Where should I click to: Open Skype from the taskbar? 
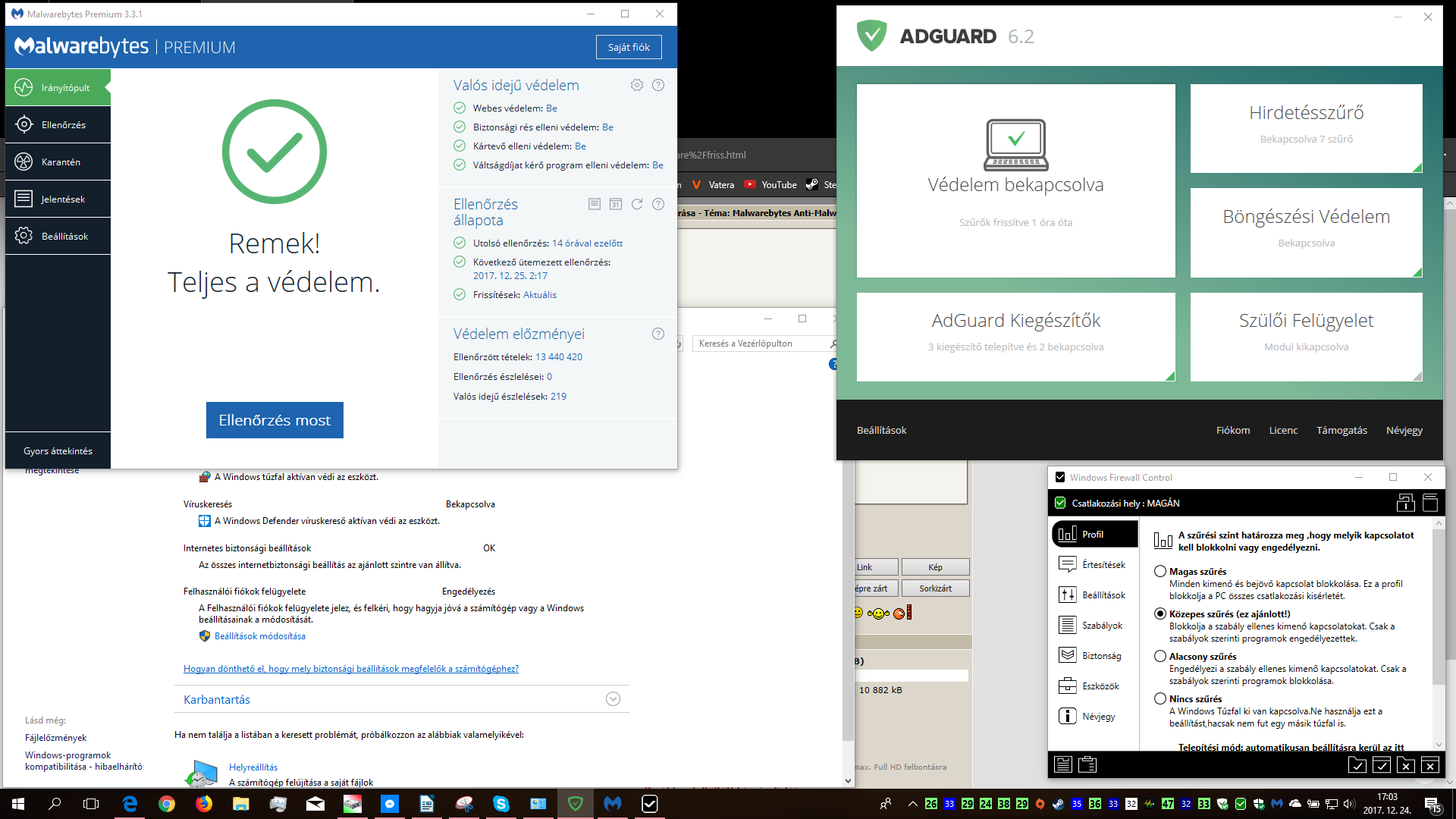coord(501,804)
